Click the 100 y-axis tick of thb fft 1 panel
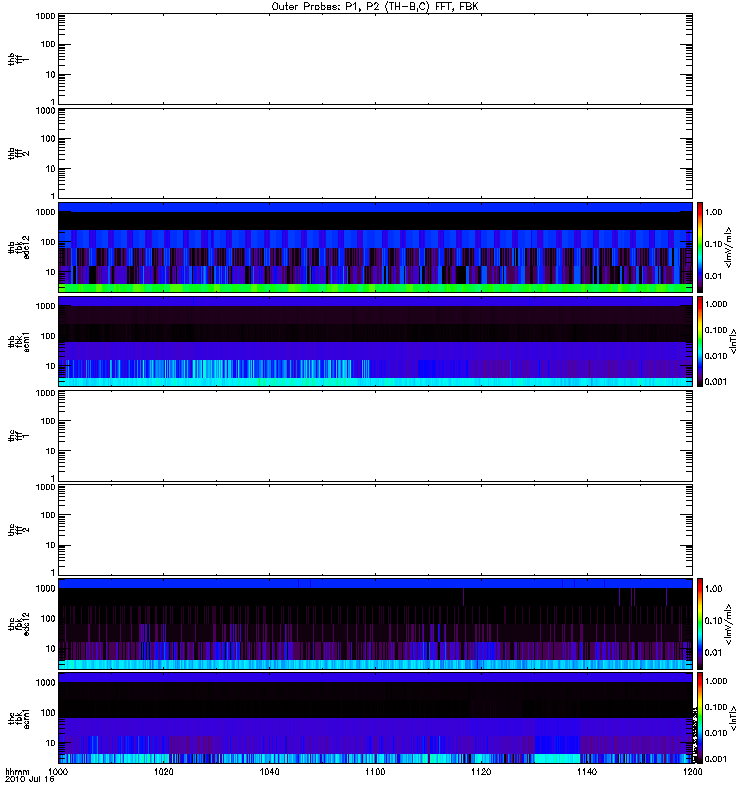The width and height of the screenshot is (750, 800). (x=48, y=44)
